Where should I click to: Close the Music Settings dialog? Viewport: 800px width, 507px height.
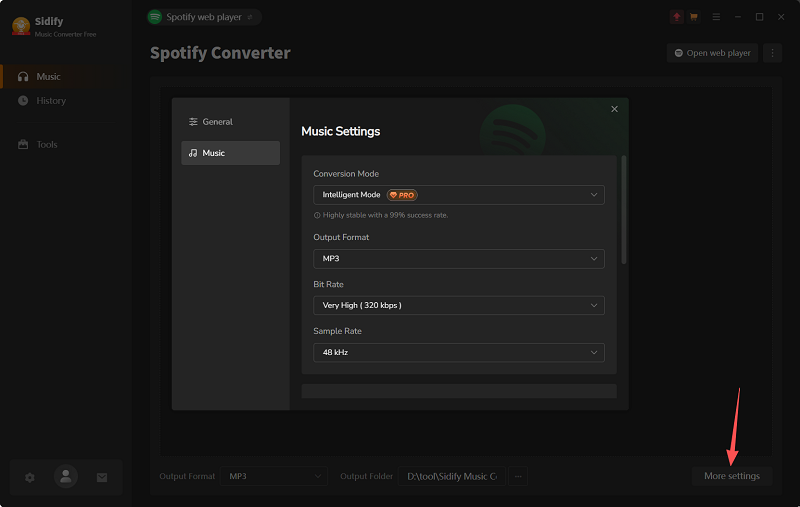click(x=614, y=109)
